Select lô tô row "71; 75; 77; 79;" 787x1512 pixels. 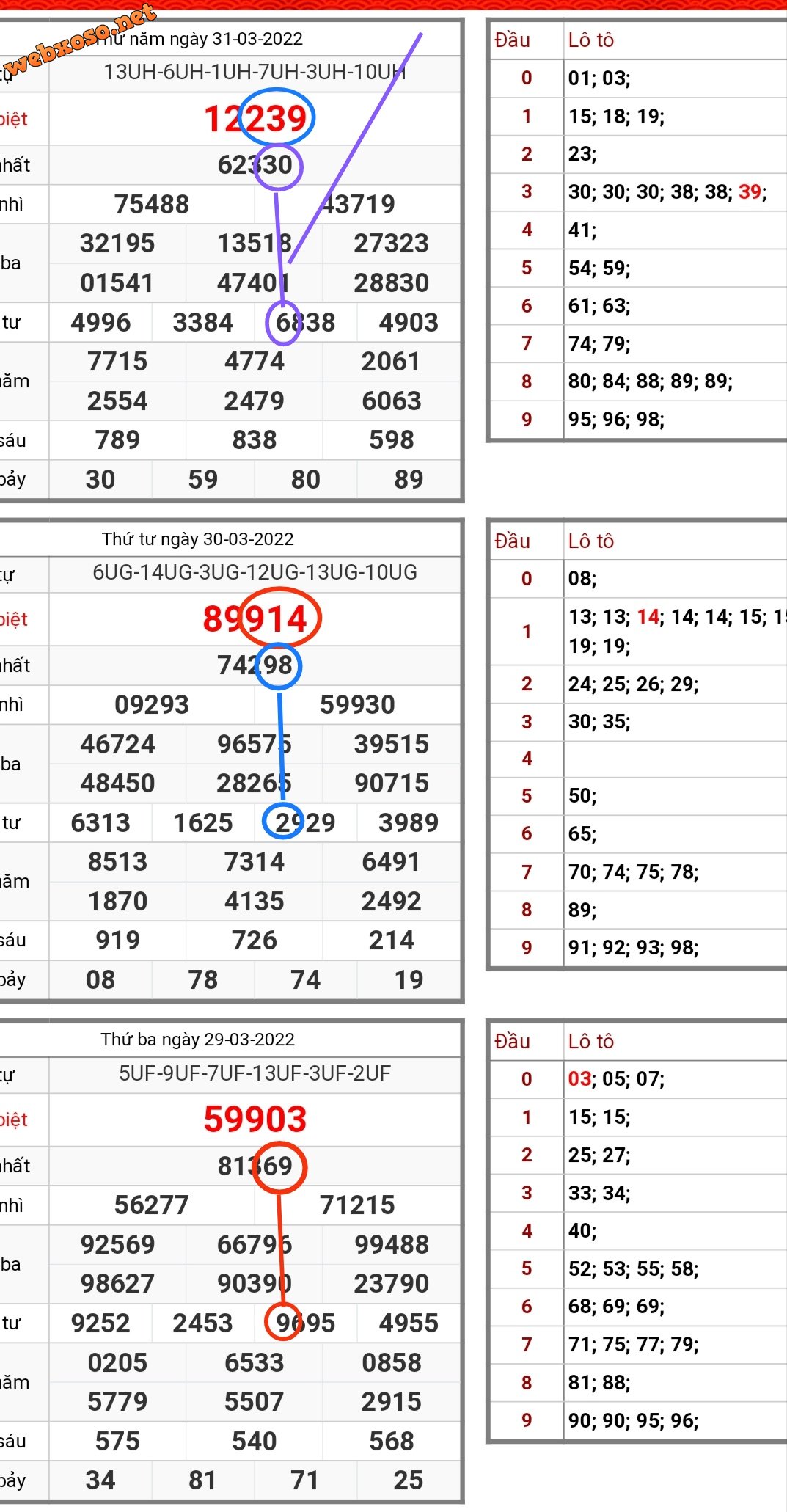coord(634,1345)
